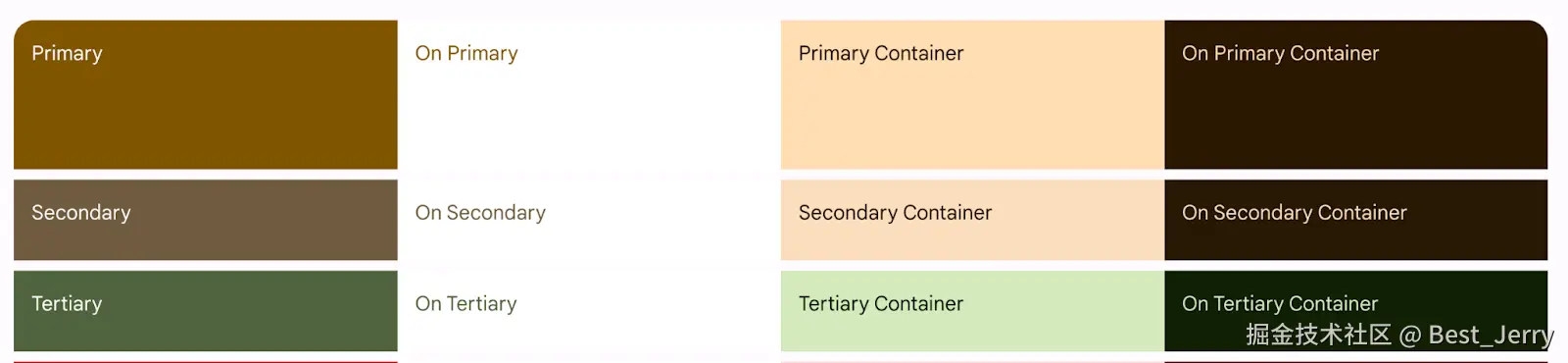Click the Best_Jerry watermark text
The height and width of the screenshot is (363, 1568).
(x=1491, y=336)
